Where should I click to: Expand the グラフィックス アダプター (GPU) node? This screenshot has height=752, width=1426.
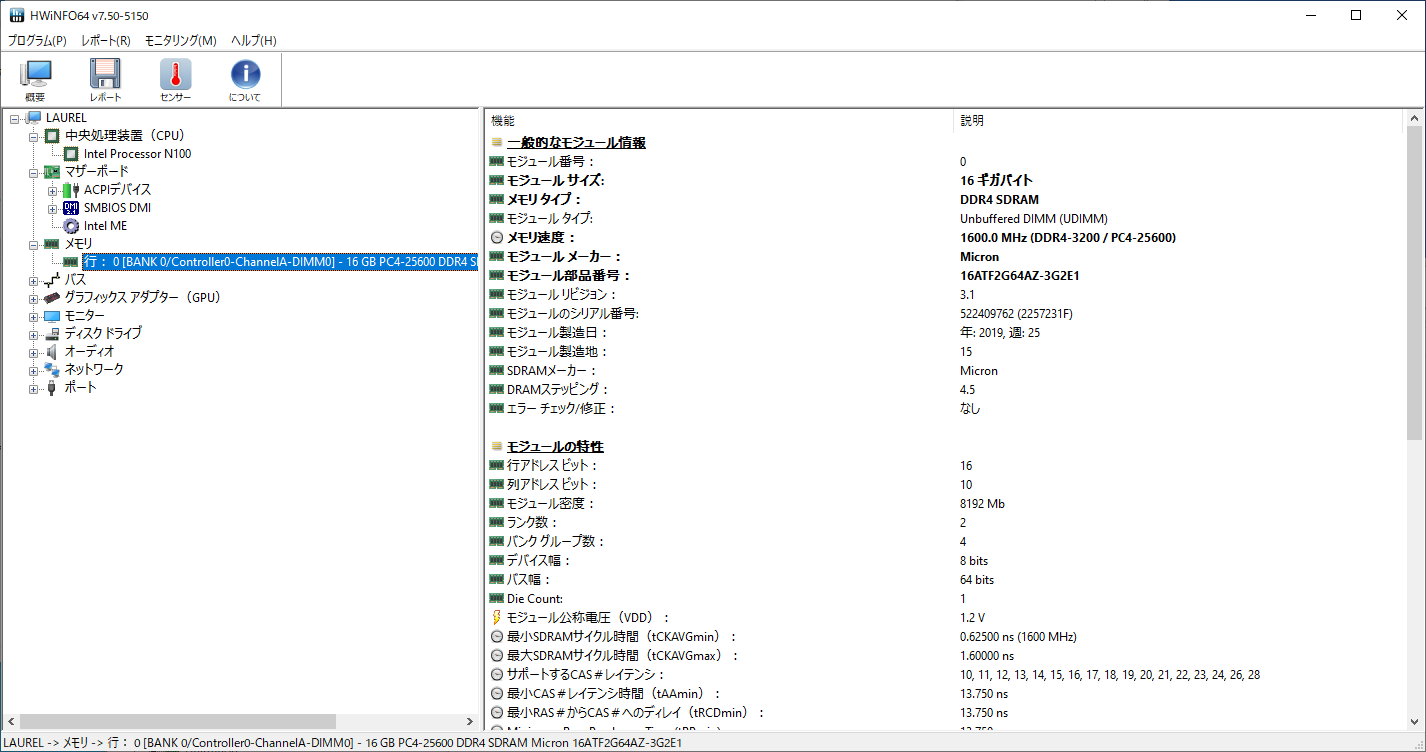(x=34, y=298)
